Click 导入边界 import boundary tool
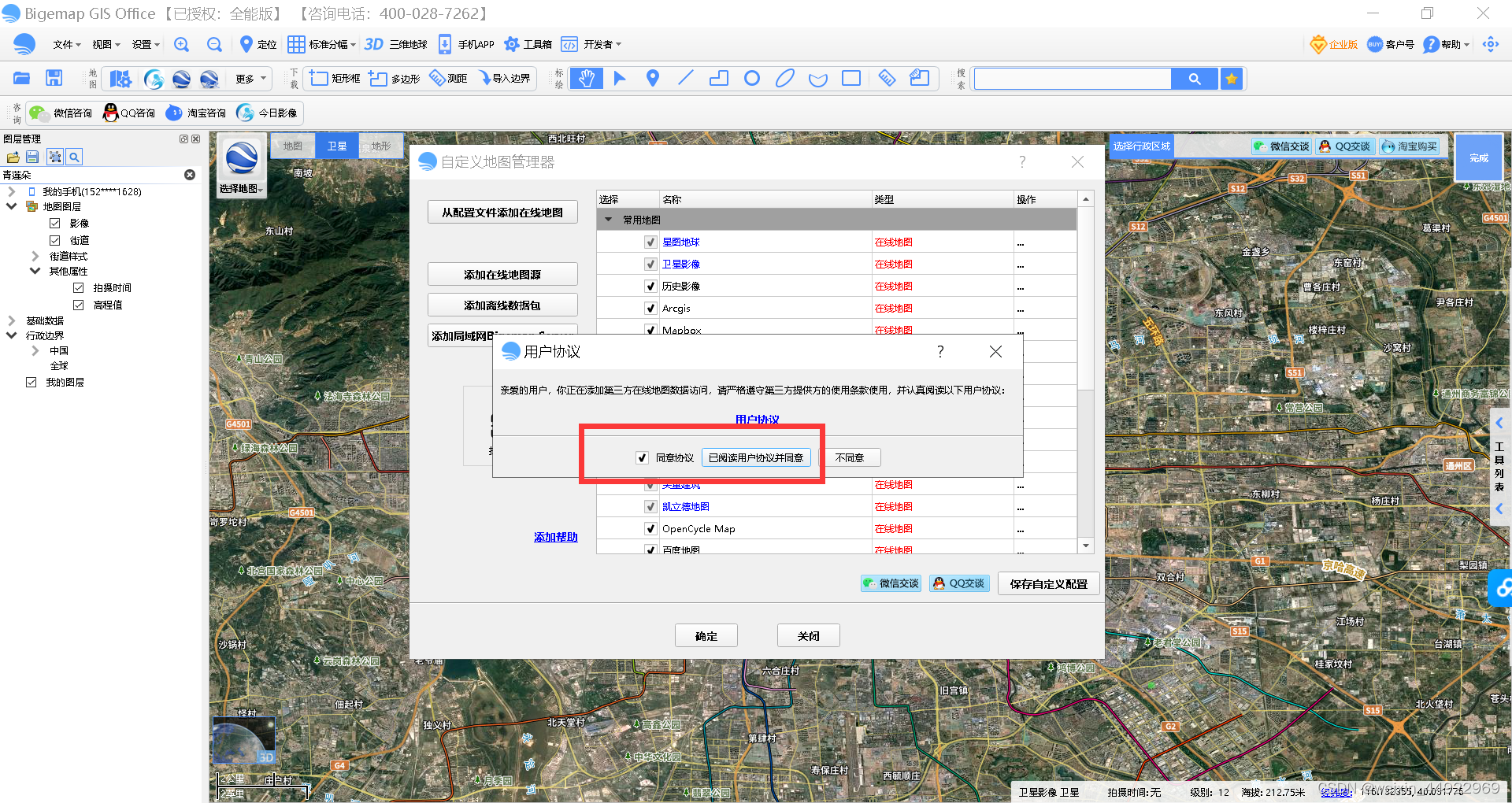1512x803 pixels. coord(504,78)
